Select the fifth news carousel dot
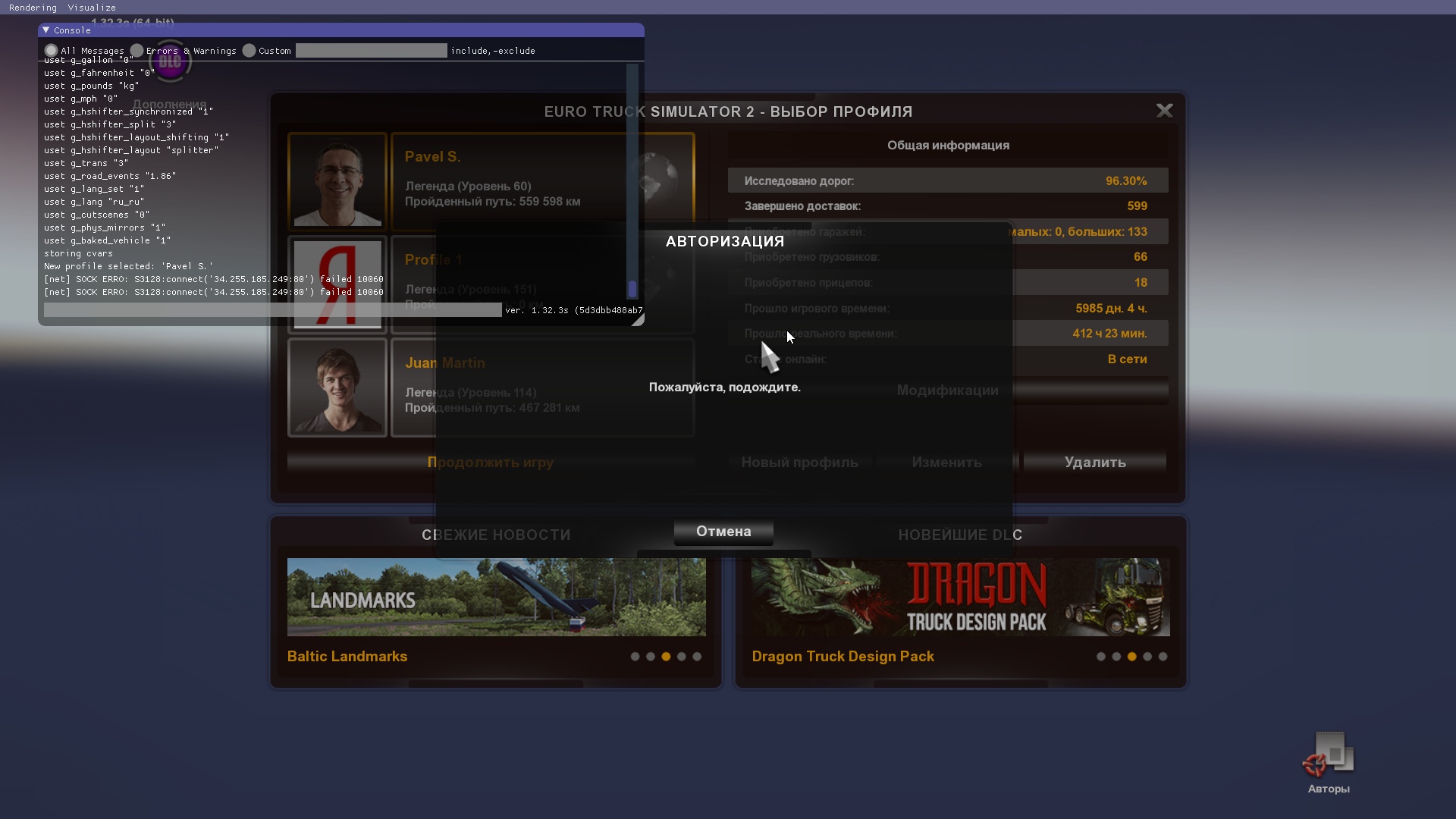 (x=698, y=657)
